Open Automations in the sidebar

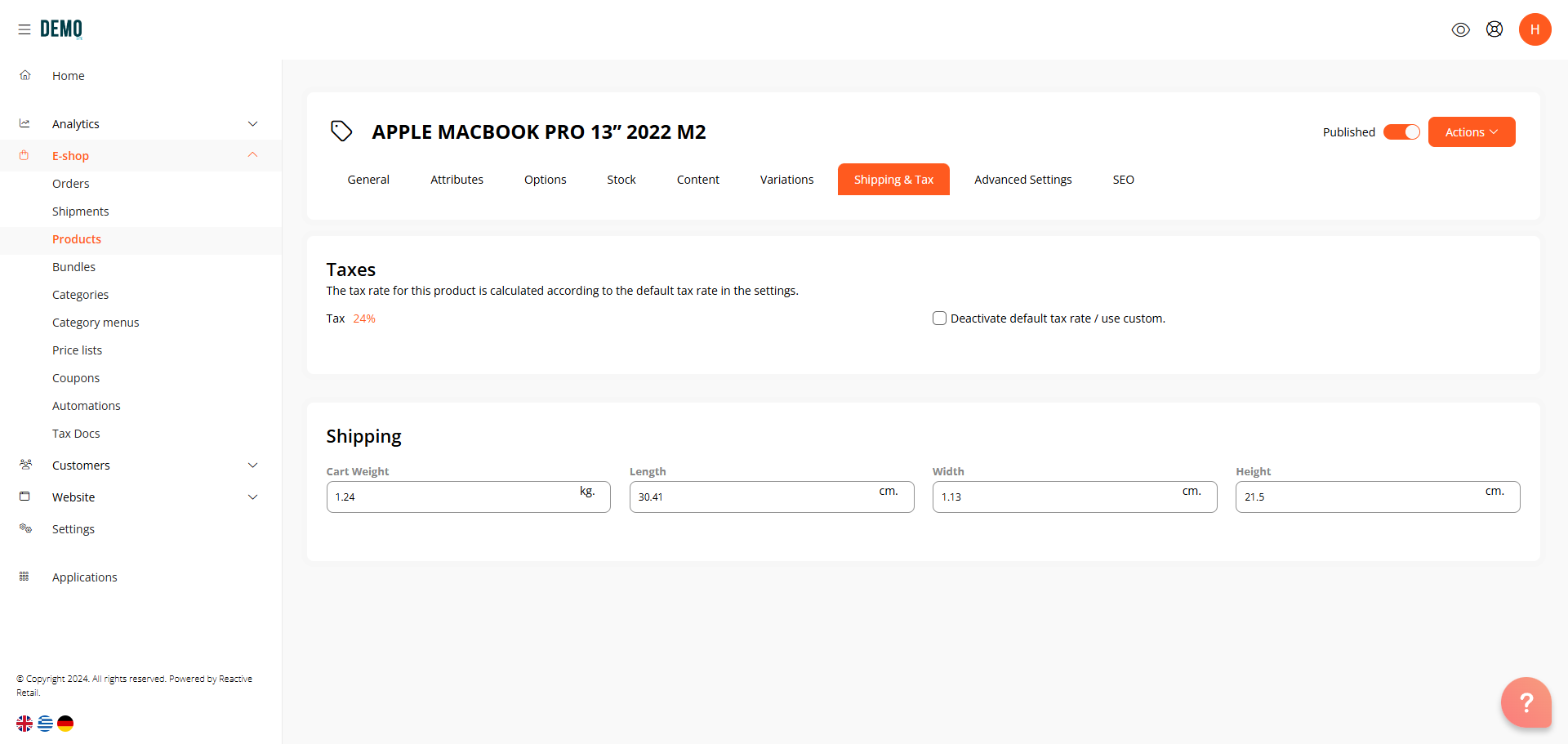tap(87, 406)
